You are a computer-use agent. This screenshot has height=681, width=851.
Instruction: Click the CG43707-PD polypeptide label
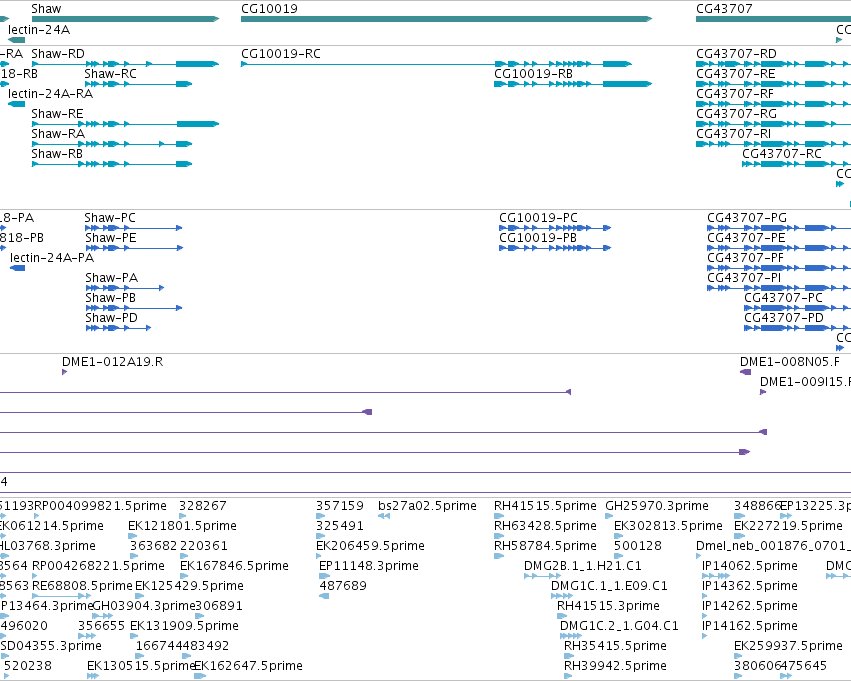(x=784, y=319)
